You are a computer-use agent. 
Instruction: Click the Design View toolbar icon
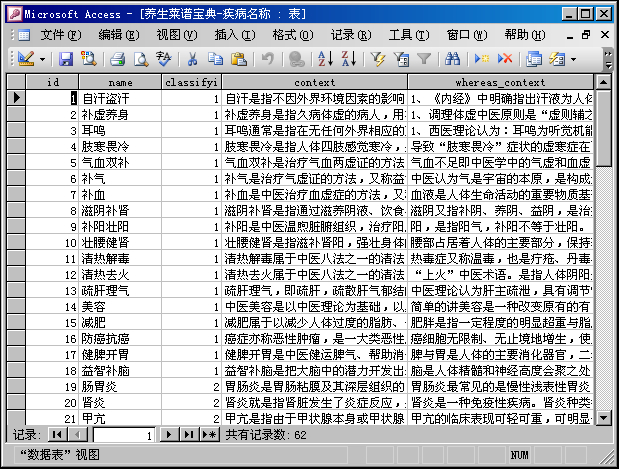[26, 59]
